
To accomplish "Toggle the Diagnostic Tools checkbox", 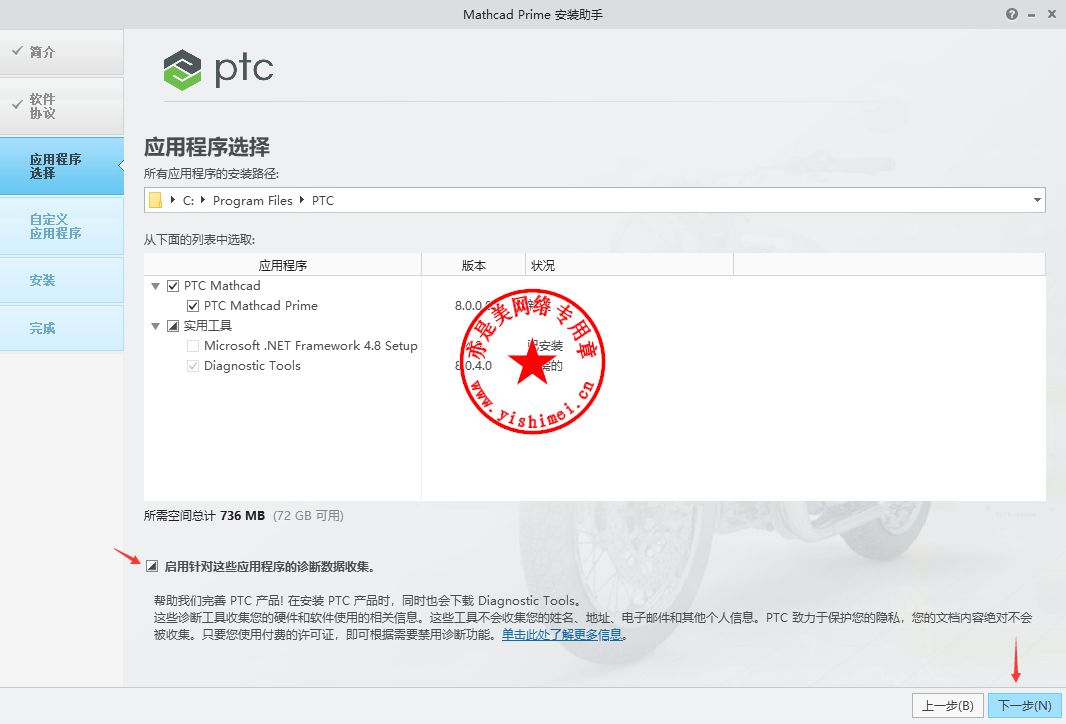I will [x=193, y=366].
